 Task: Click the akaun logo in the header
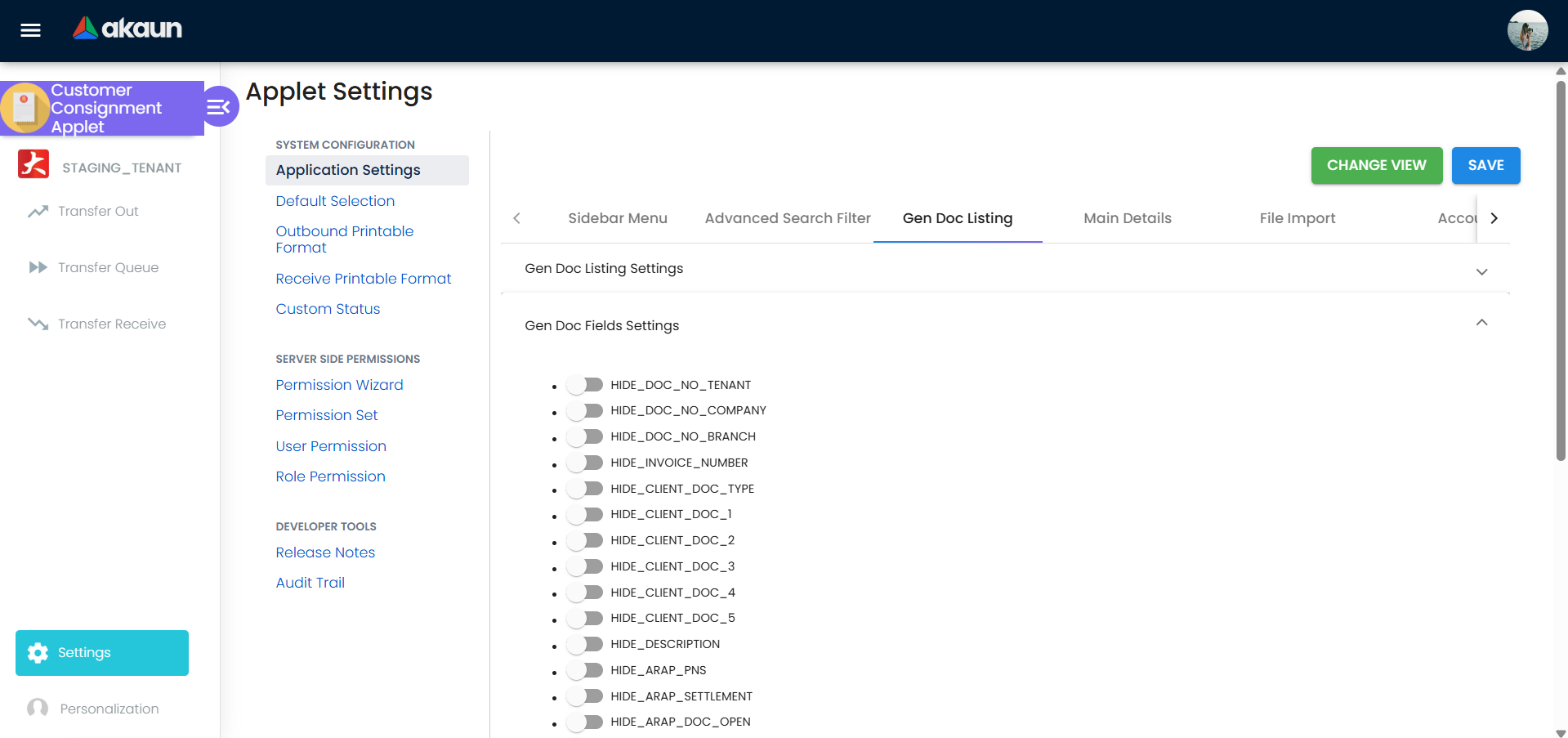[x=127, y=27]
